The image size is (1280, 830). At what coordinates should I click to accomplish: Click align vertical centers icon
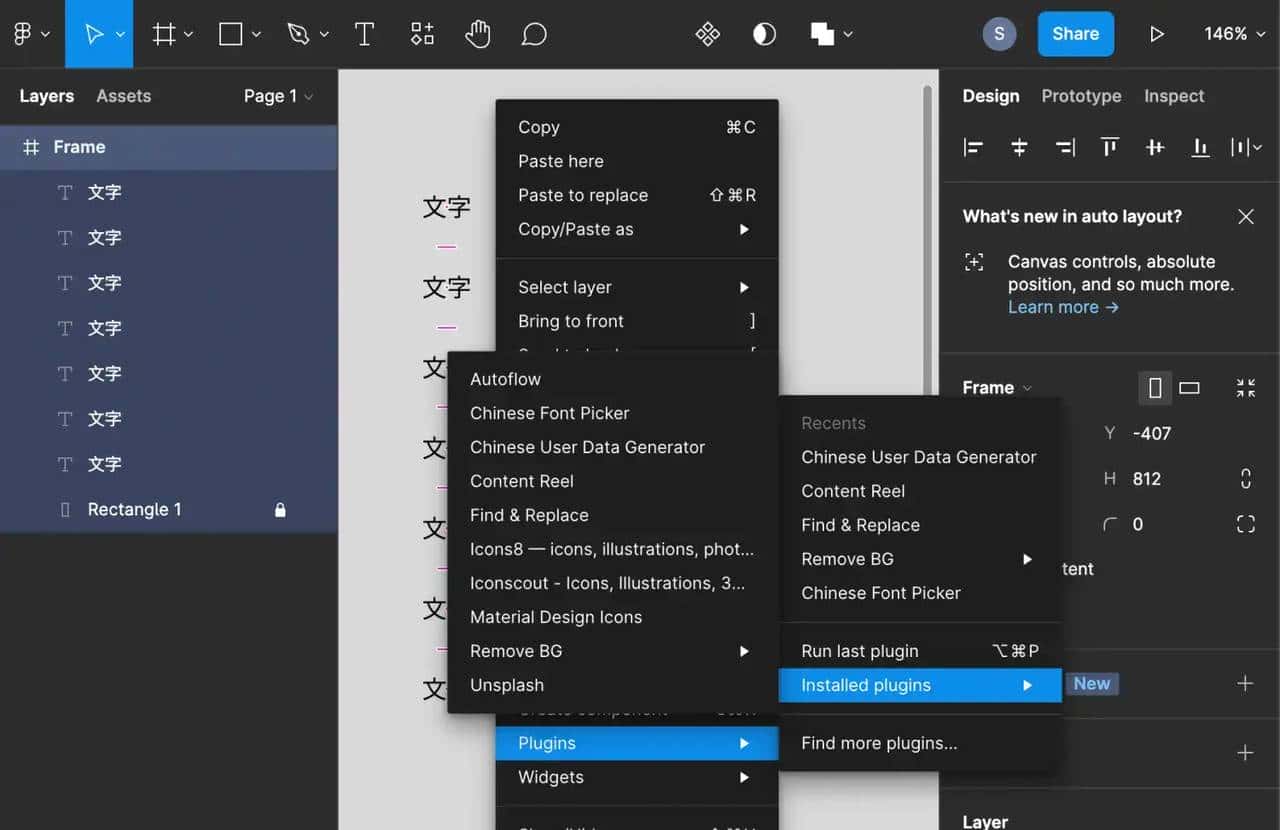point(1155,148)
